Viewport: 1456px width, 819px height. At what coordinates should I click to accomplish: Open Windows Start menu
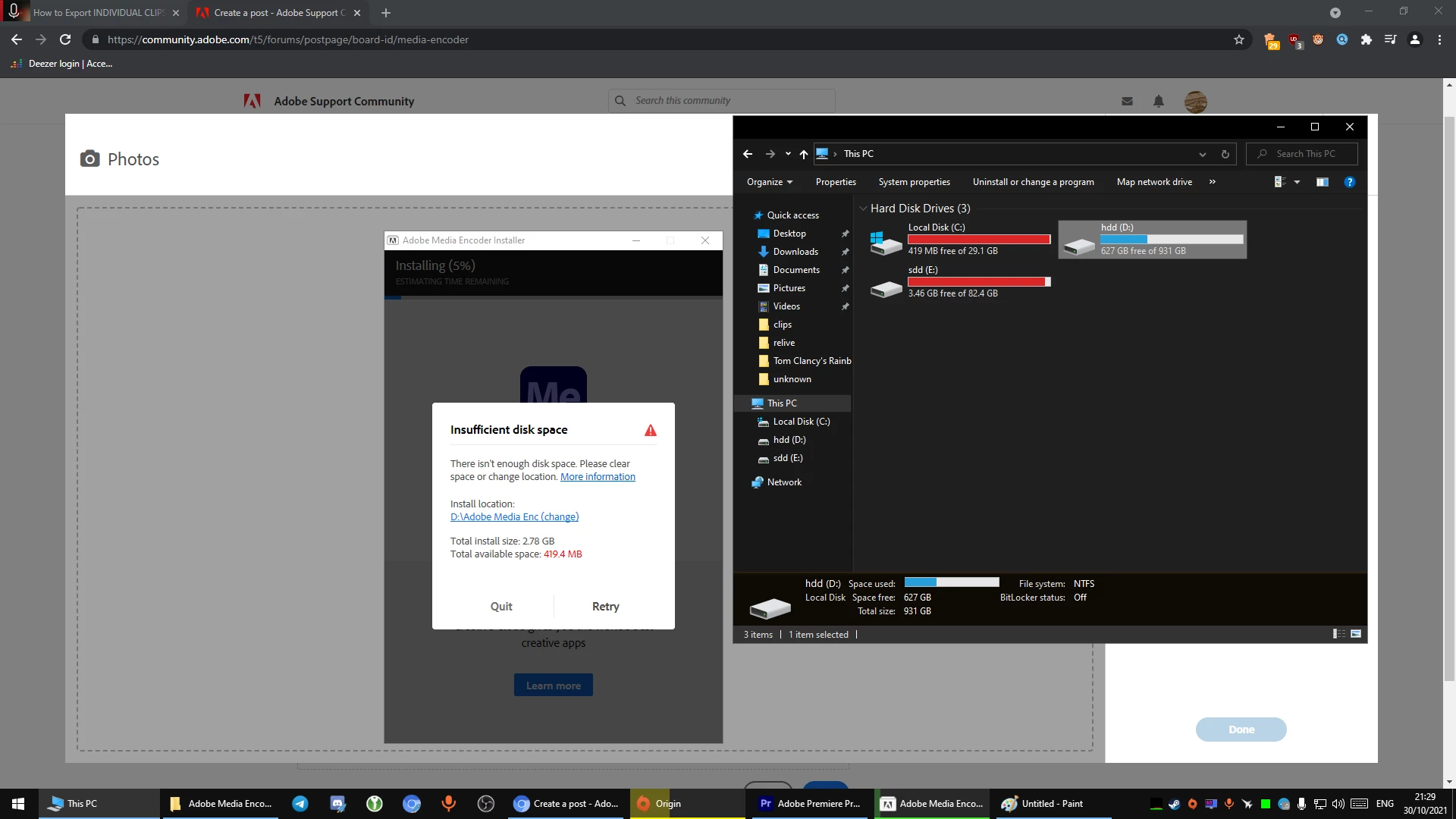[x=18, y=804]
